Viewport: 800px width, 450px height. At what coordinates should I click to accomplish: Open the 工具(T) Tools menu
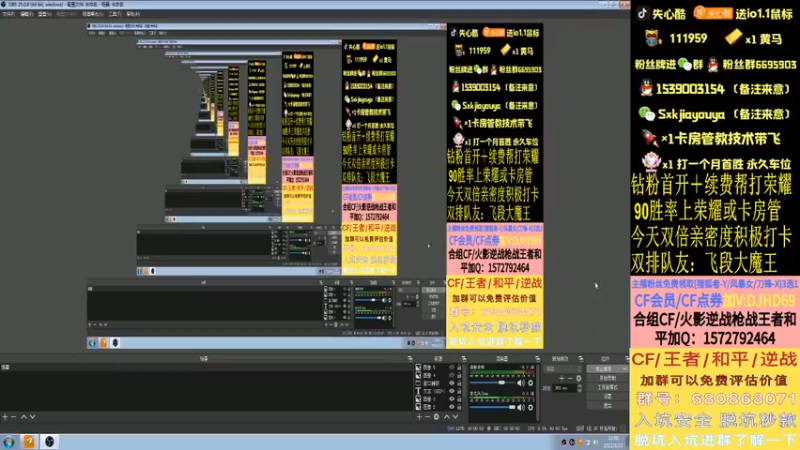click(115, 14)
